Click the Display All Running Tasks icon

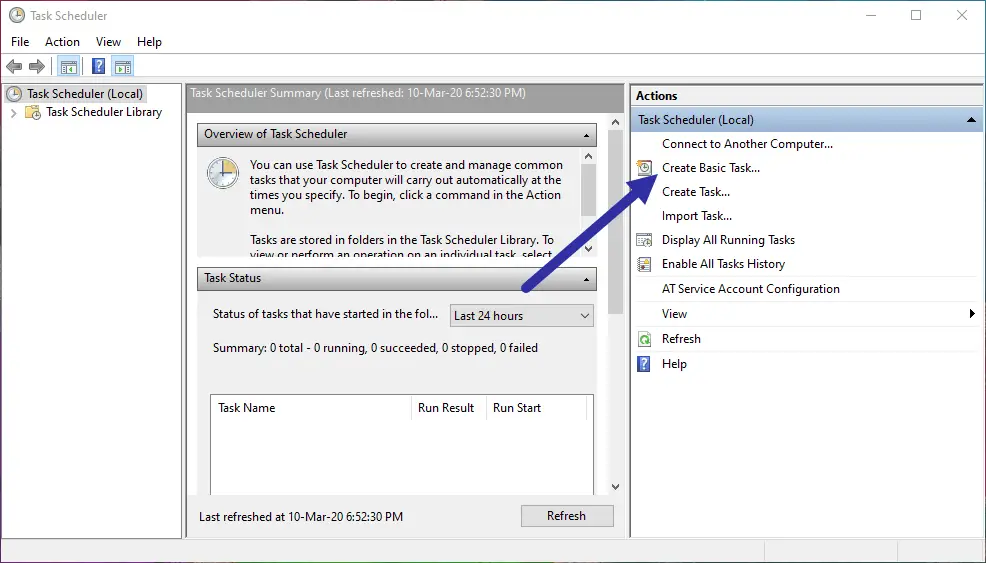pos(645,240)
